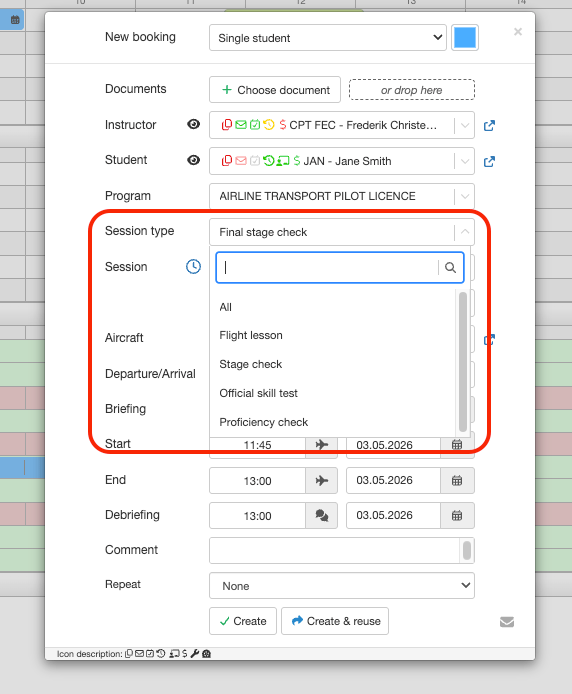Screen dimensions: 572x694
Task: Open the Repeat None dropdown
Action: coord(342,586)
